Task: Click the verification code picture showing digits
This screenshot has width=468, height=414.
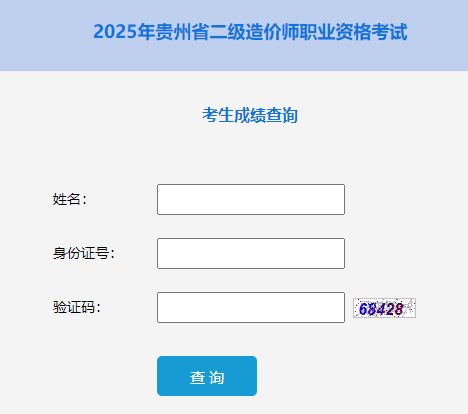Action: [384, 308]
